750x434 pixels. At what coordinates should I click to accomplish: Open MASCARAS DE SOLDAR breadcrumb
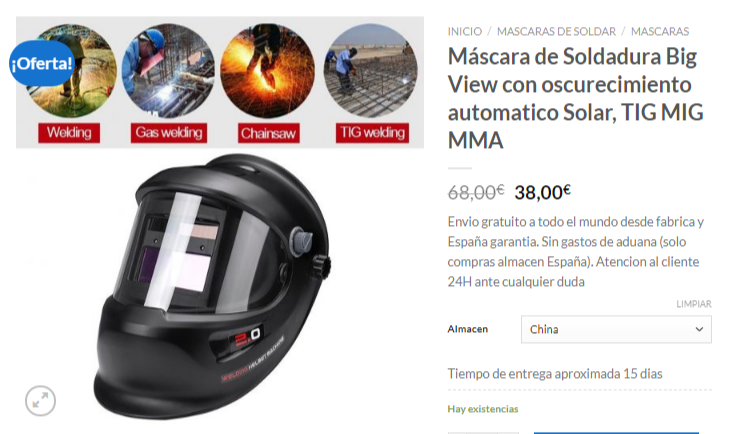coord(556,32)
